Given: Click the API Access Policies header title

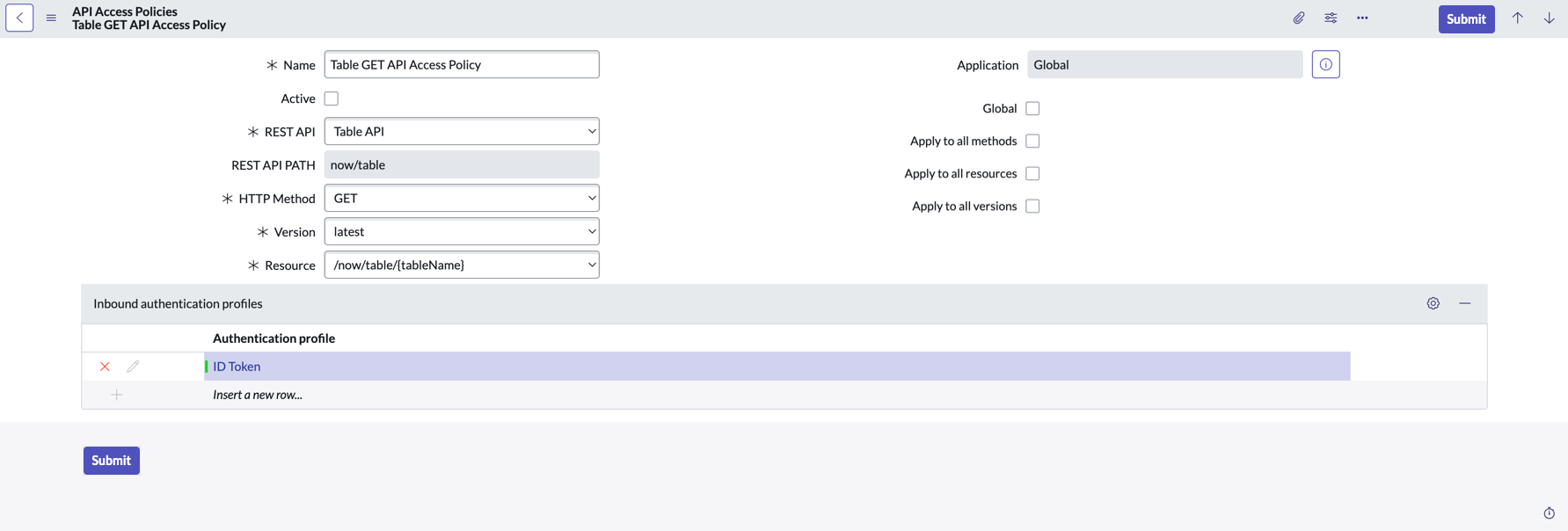Looking at the screenshot, I should (125, 11).
